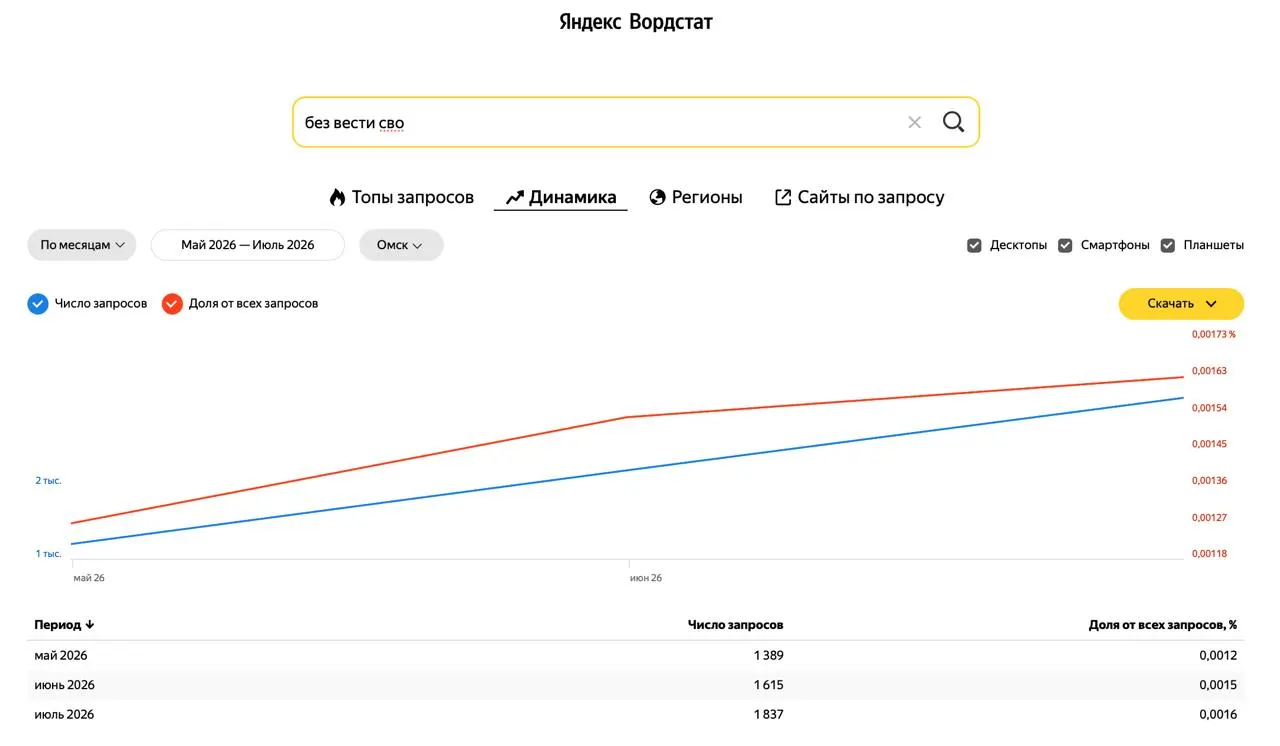Toggle the blue Число запросов series

pos(38,304)
